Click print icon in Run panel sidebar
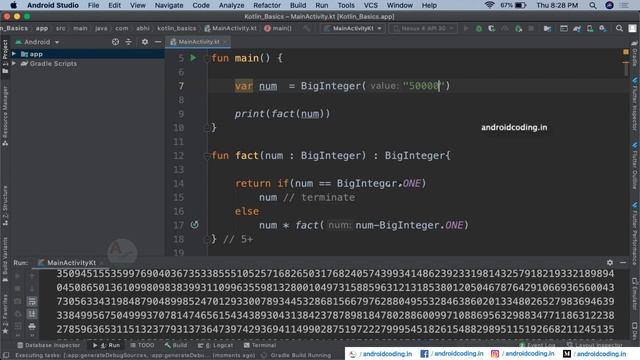Viewport: 640px width, 360px height. (x=32, y=326)
